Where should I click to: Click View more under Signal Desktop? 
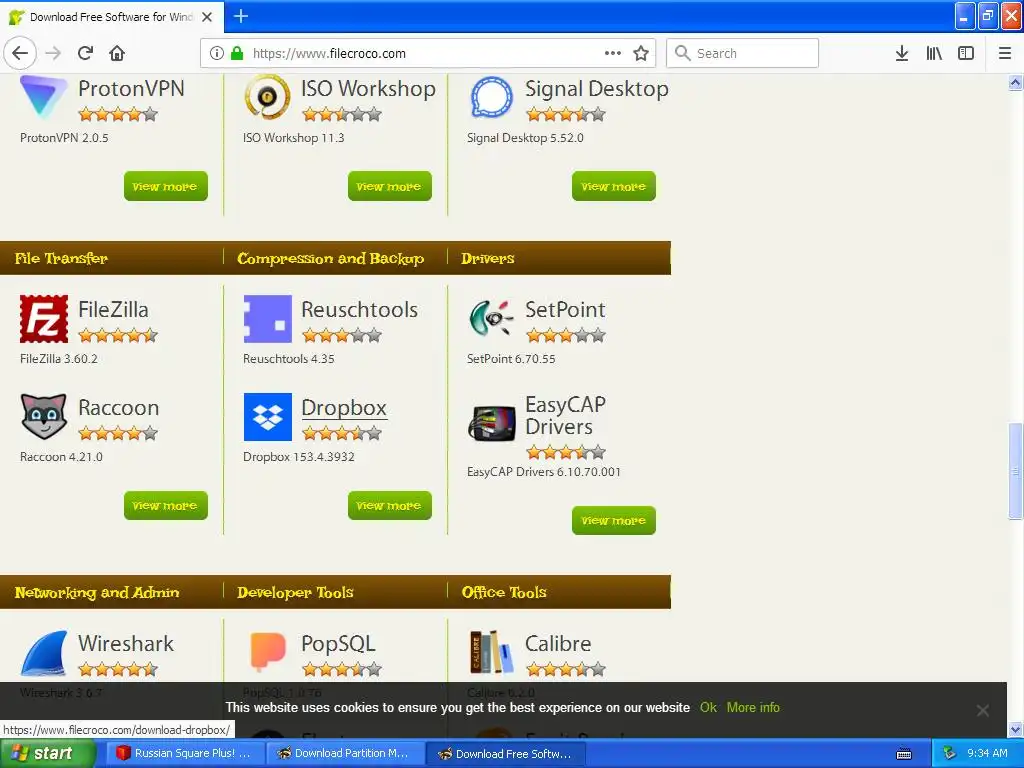614,186
